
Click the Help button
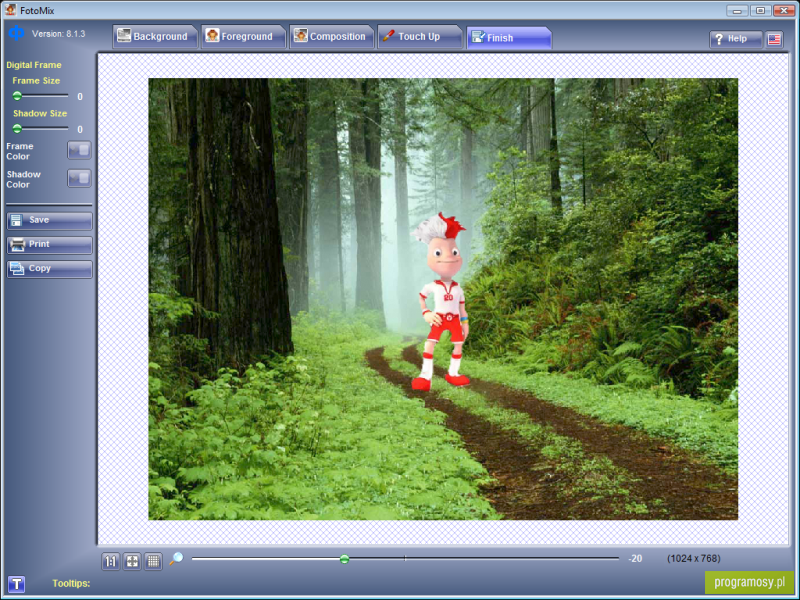click(735, 39)
